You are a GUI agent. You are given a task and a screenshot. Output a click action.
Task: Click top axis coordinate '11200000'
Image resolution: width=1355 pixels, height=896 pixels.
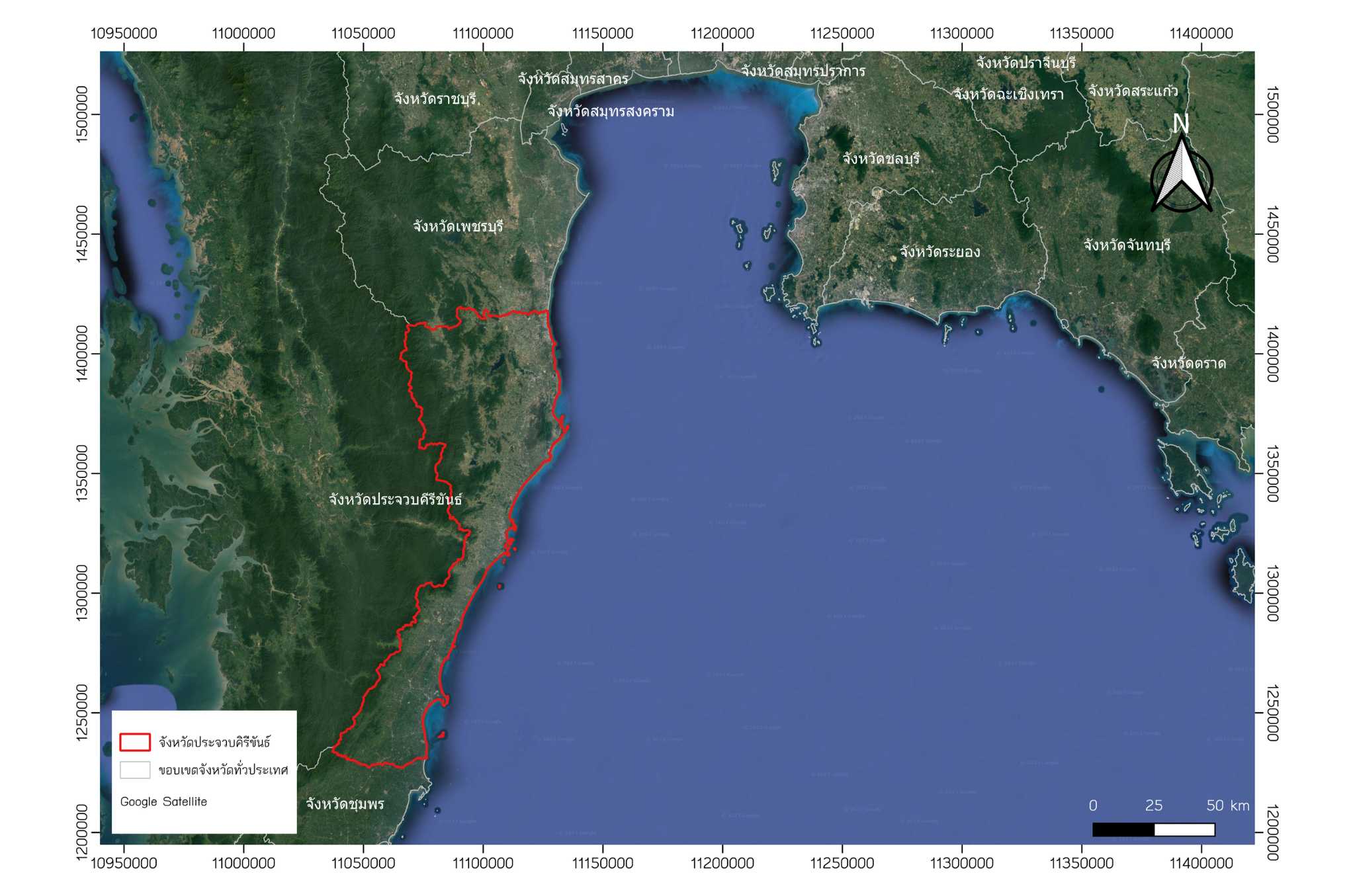[x=722, y=34]
